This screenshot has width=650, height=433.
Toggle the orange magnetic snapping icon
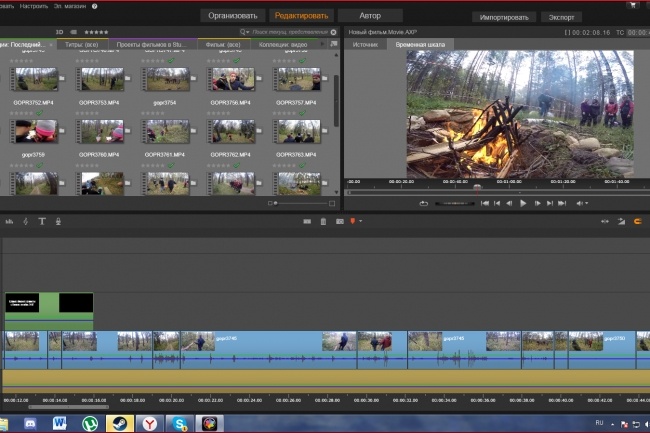(x=638, y=222)
